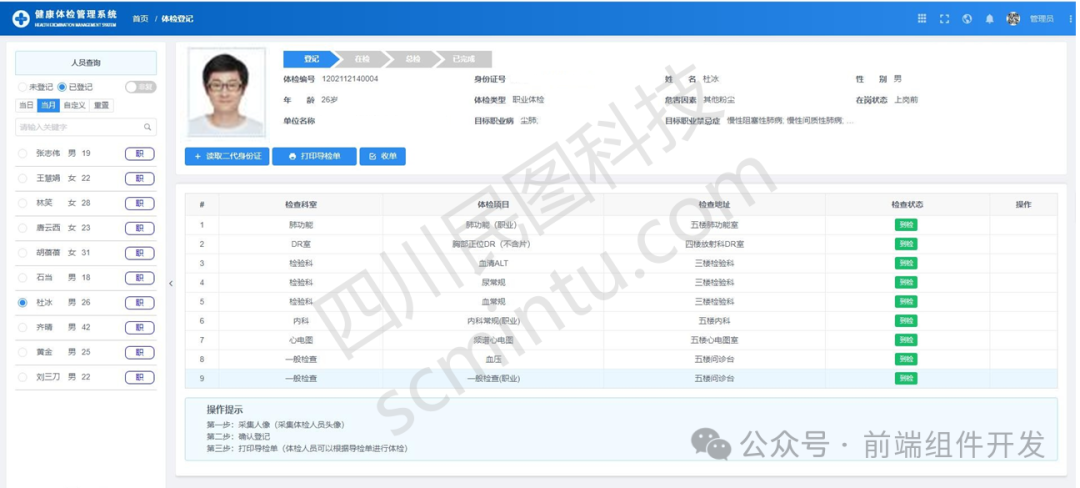The width and height of the screenshot is (1080, 488).
Task: Open notifications bell icon
Action: (989, 19)
